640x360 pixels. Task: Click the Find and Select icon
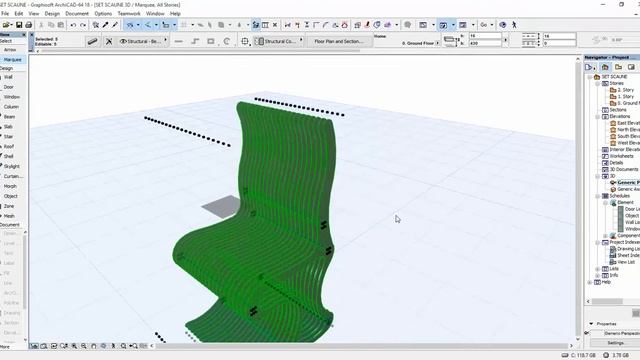(96, 25)
